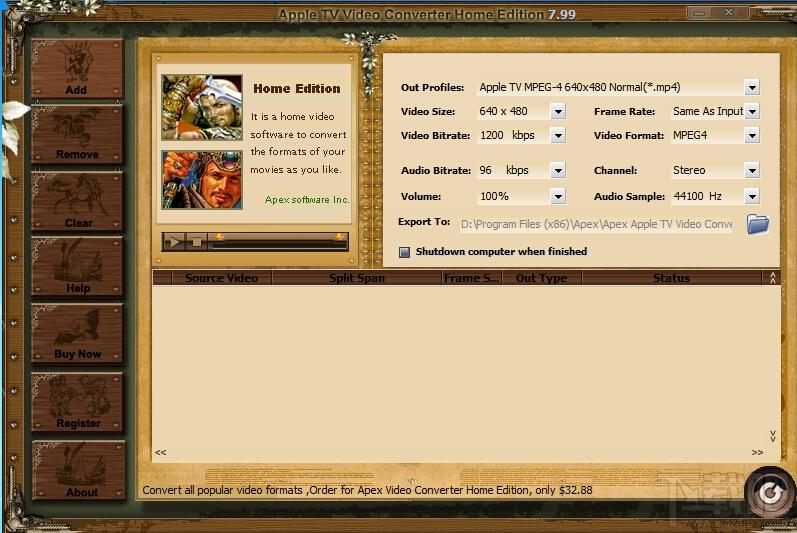Click the bottom warrior thumbnail image

coord(202,180)
